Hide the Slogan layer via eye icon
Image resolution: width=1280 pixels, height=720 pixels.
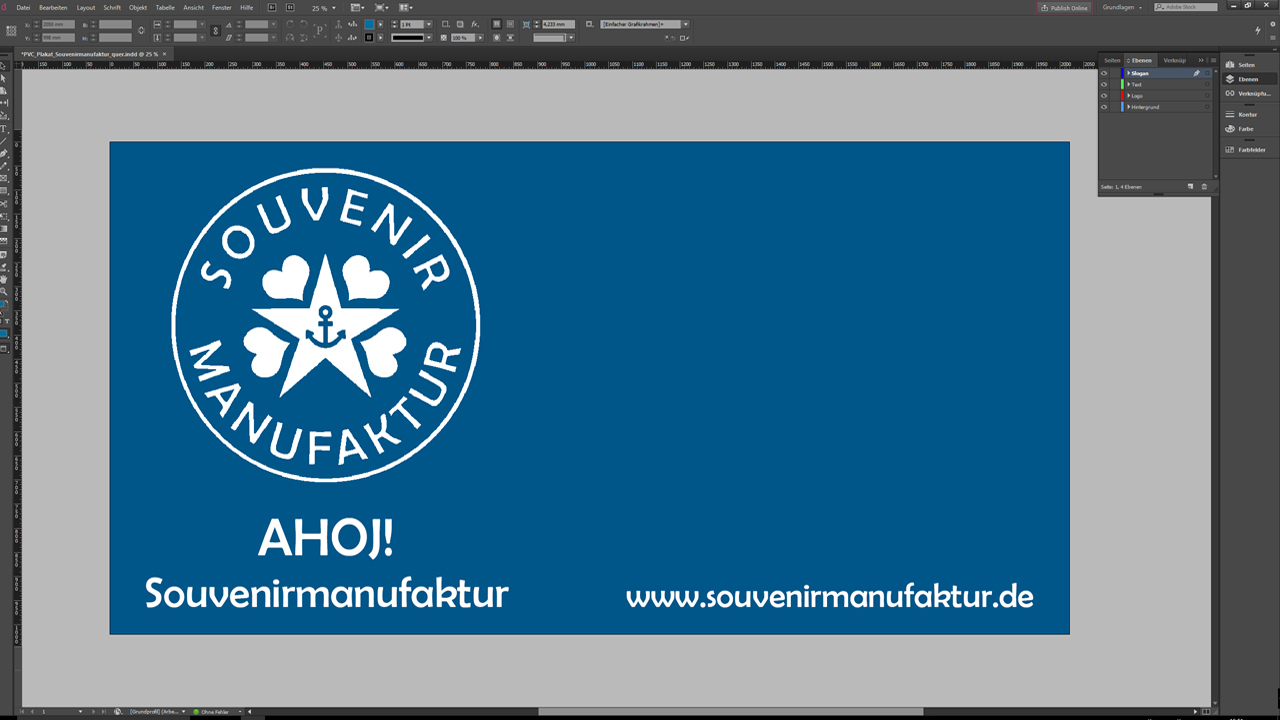tap(1104, 73)
